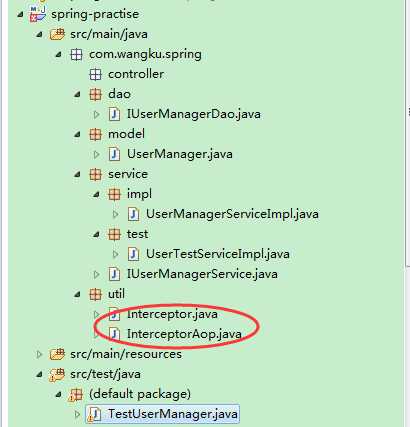Image resolution: width=410 pixels, height=427 pixels.
Task: Select IUserManagerService.java file name
Action: click(202, 274)
